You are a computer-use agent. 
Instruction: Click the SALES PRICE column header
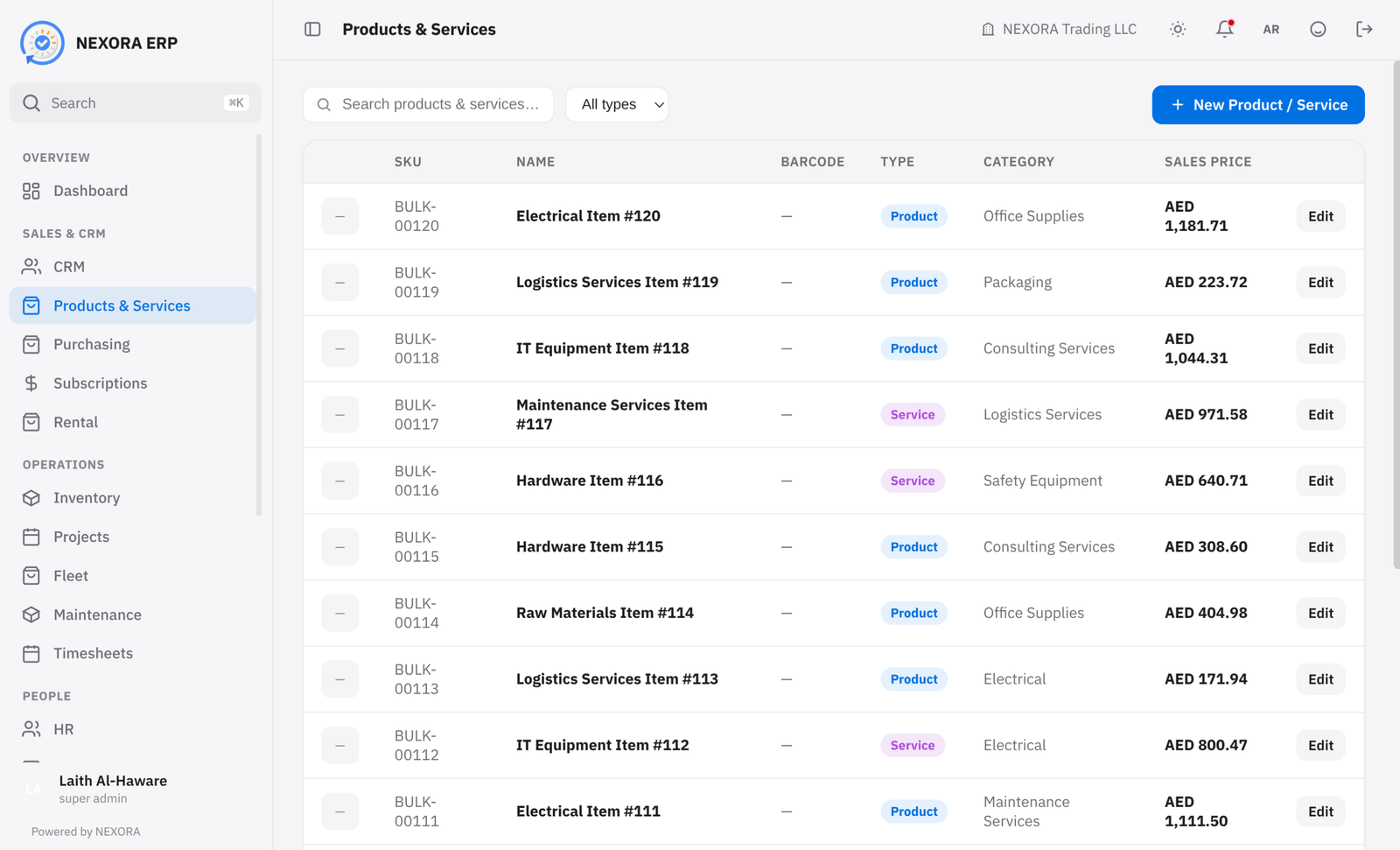tap(1207, 162)
